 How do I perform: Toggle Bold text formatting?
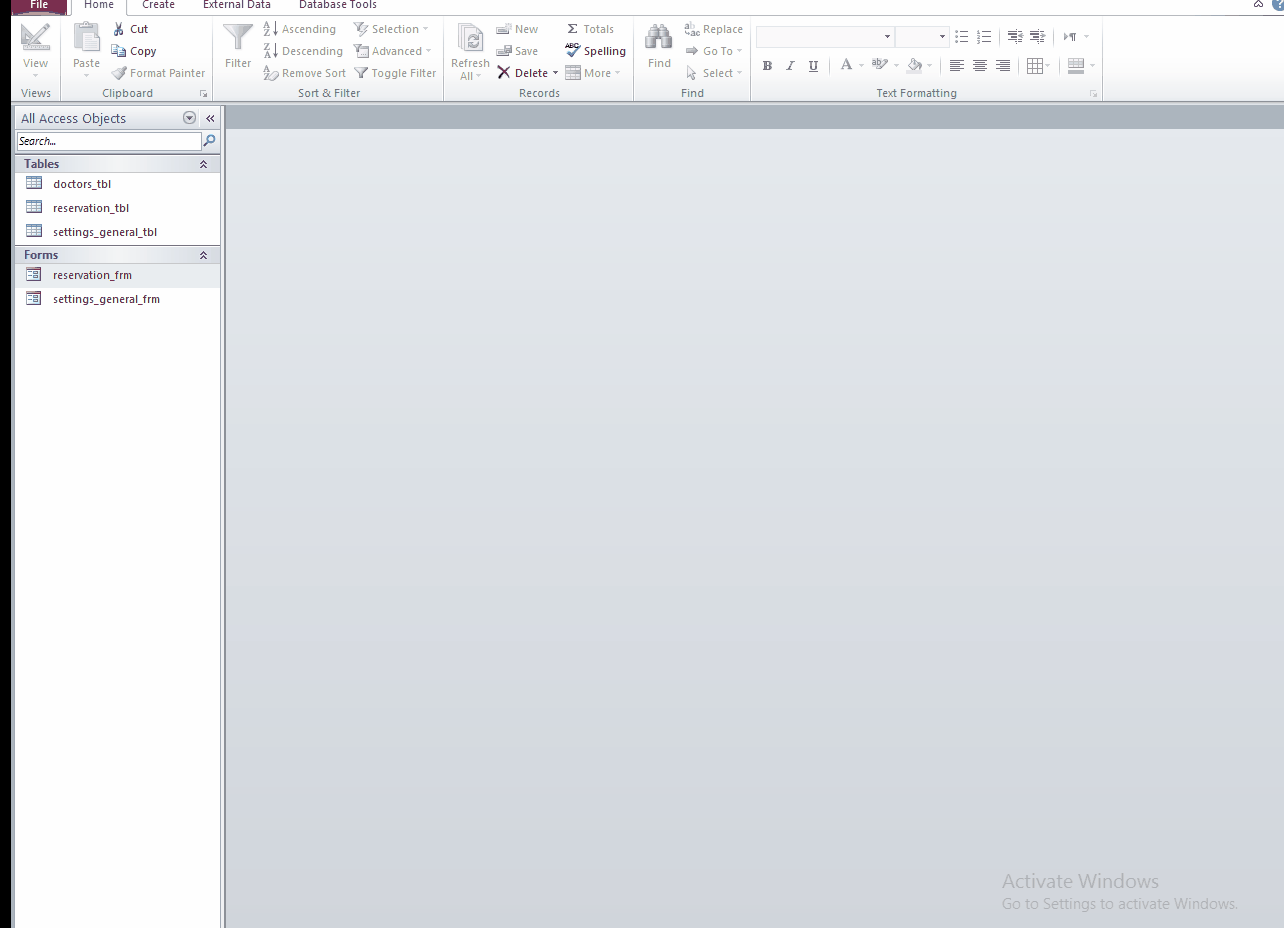(x=767, y=66)
